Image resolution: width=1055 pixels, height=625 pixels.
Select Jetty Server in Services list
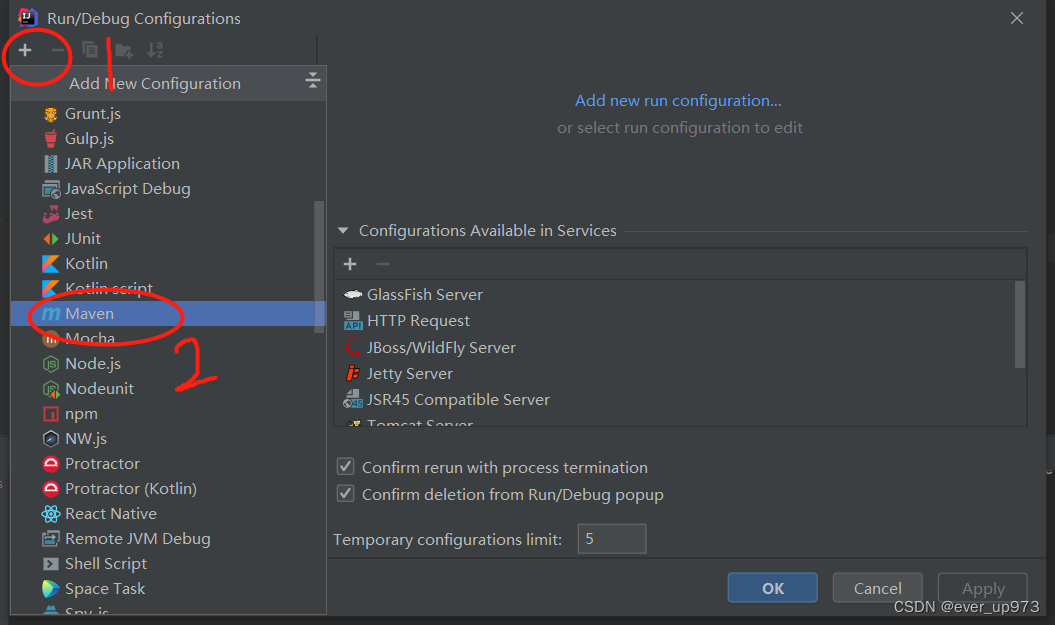coord(675,373)
